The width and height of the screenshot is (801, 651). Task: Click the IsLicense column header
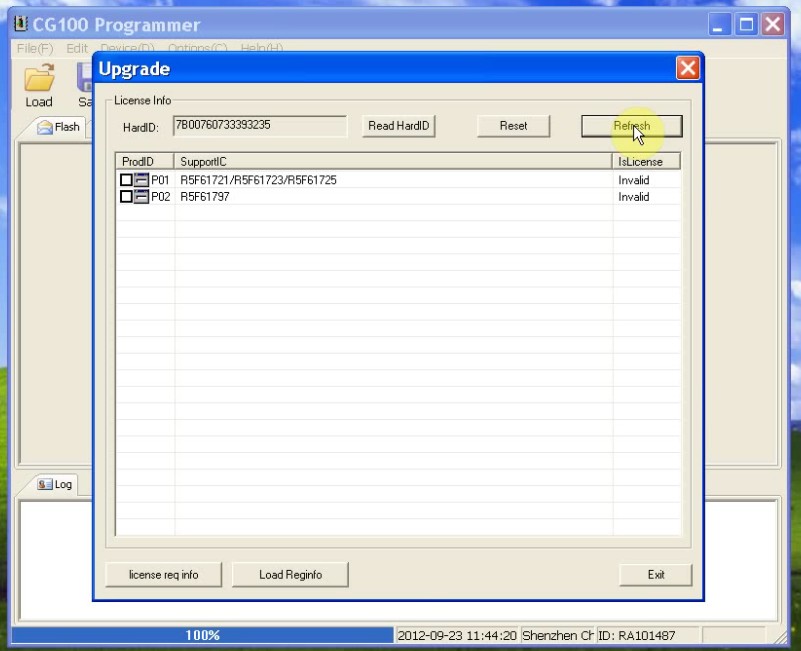click(x=646, y=161)
